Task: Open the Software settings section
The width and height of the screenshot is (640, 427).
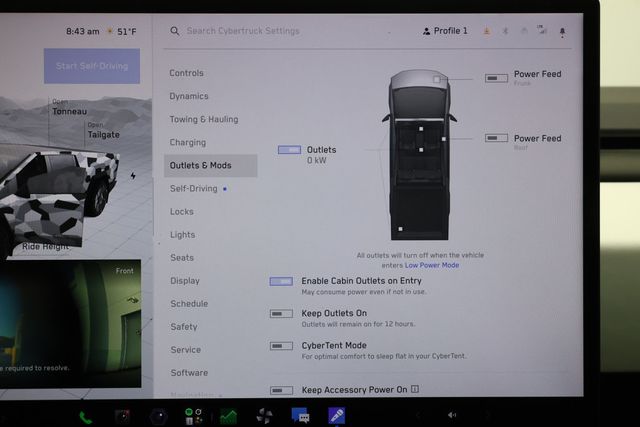Action: pos(189,373)
